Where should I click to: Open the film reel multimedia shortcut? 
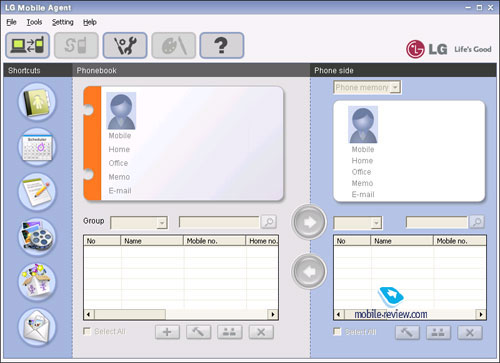(37, 237)
